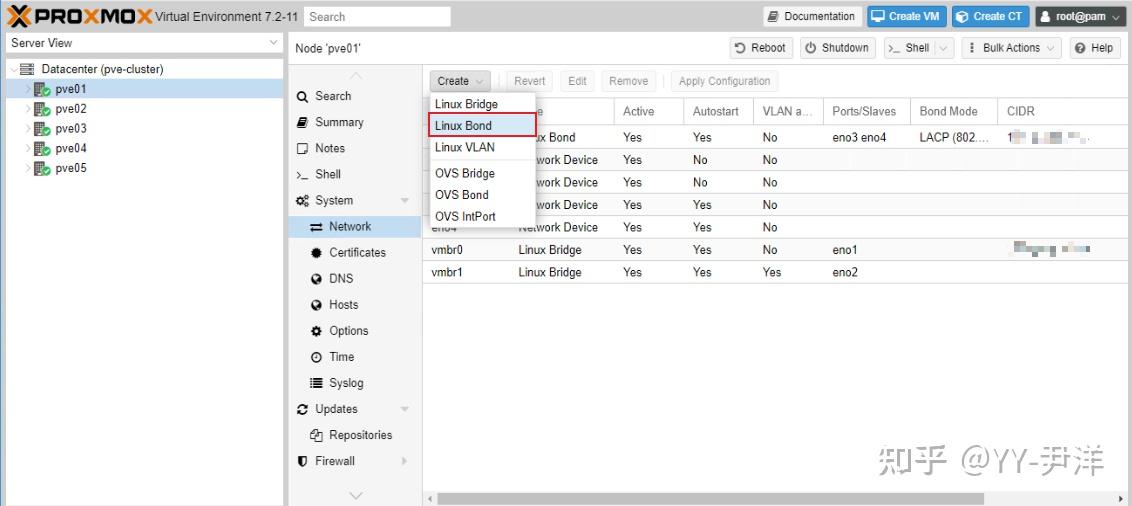This screenshot has height=506, width=1132.
Task: Click the Create CT button
Action: tap(990, 16)
